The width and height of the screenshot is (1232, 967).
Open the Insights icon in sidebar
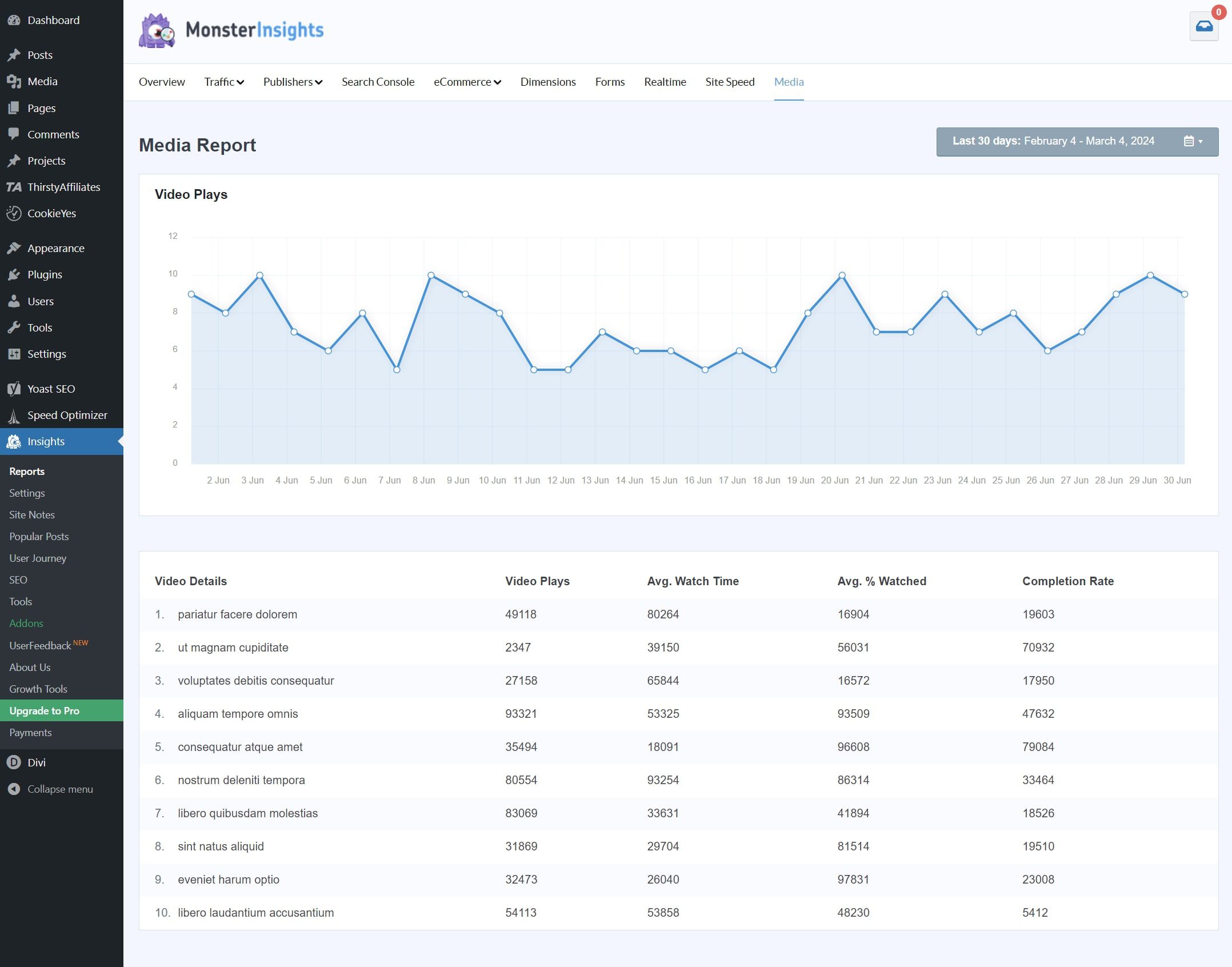pyautogui.click(x=14, y=441)
